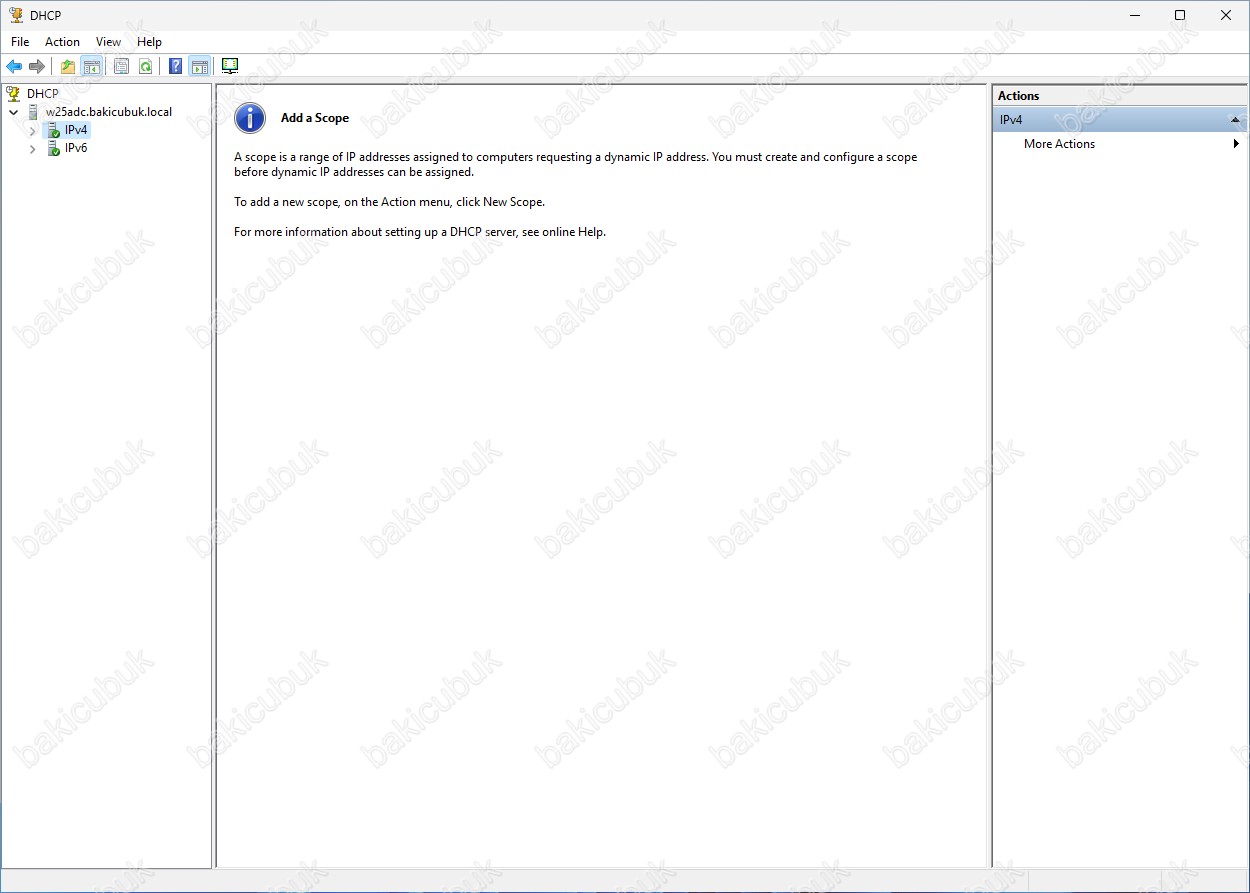Viewport: 1250px width, 893px height.
Task: Click the Forward arrow toolbar icon
Action: pyautogui.click(x=37, y=66)
